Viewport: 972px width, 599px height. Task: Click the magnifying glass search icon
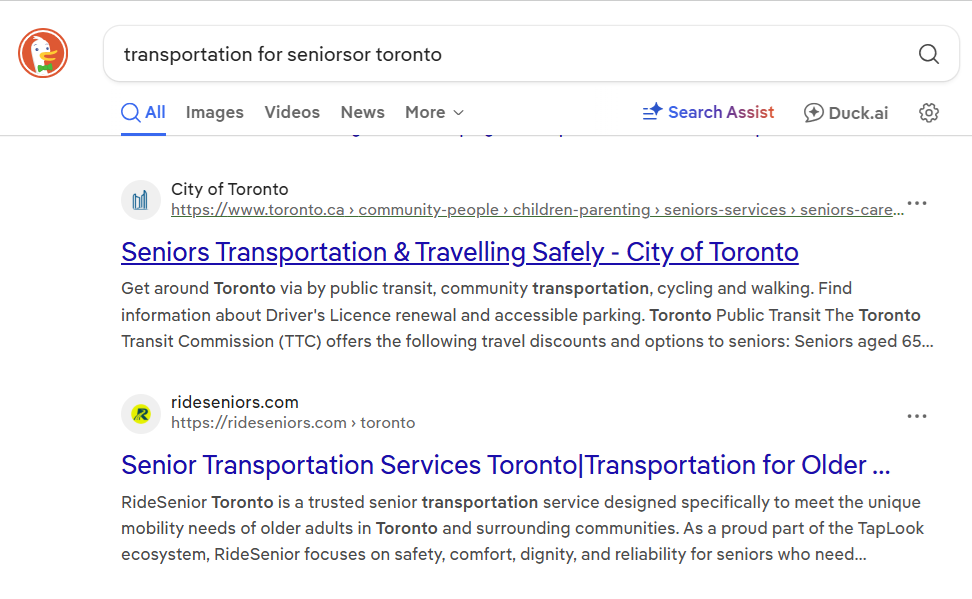[928, 54]
